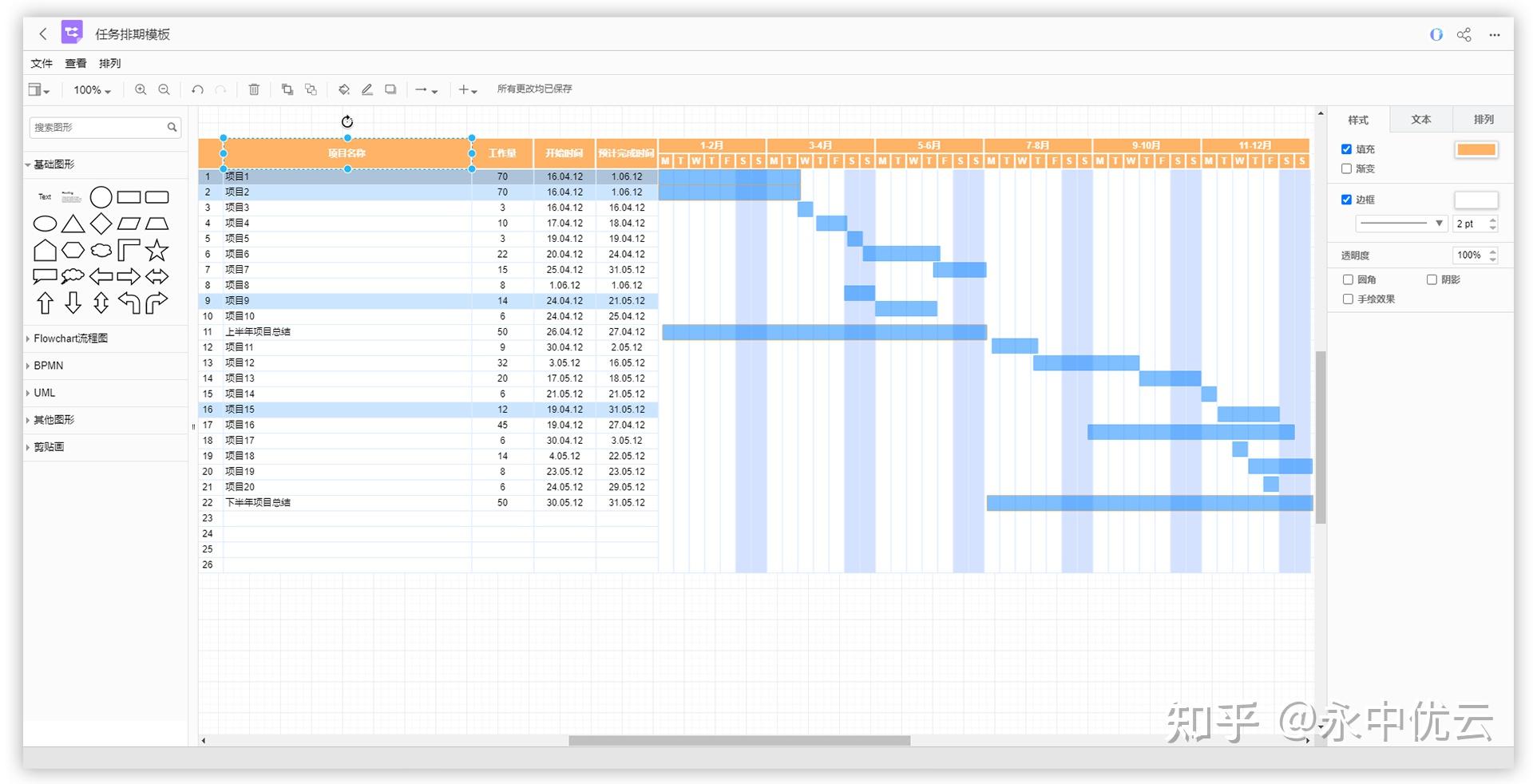The image size is (1533, 784).
Task: Enable the 手绘效果 sketch effect checkbox
Action: tap(1348, 299)
